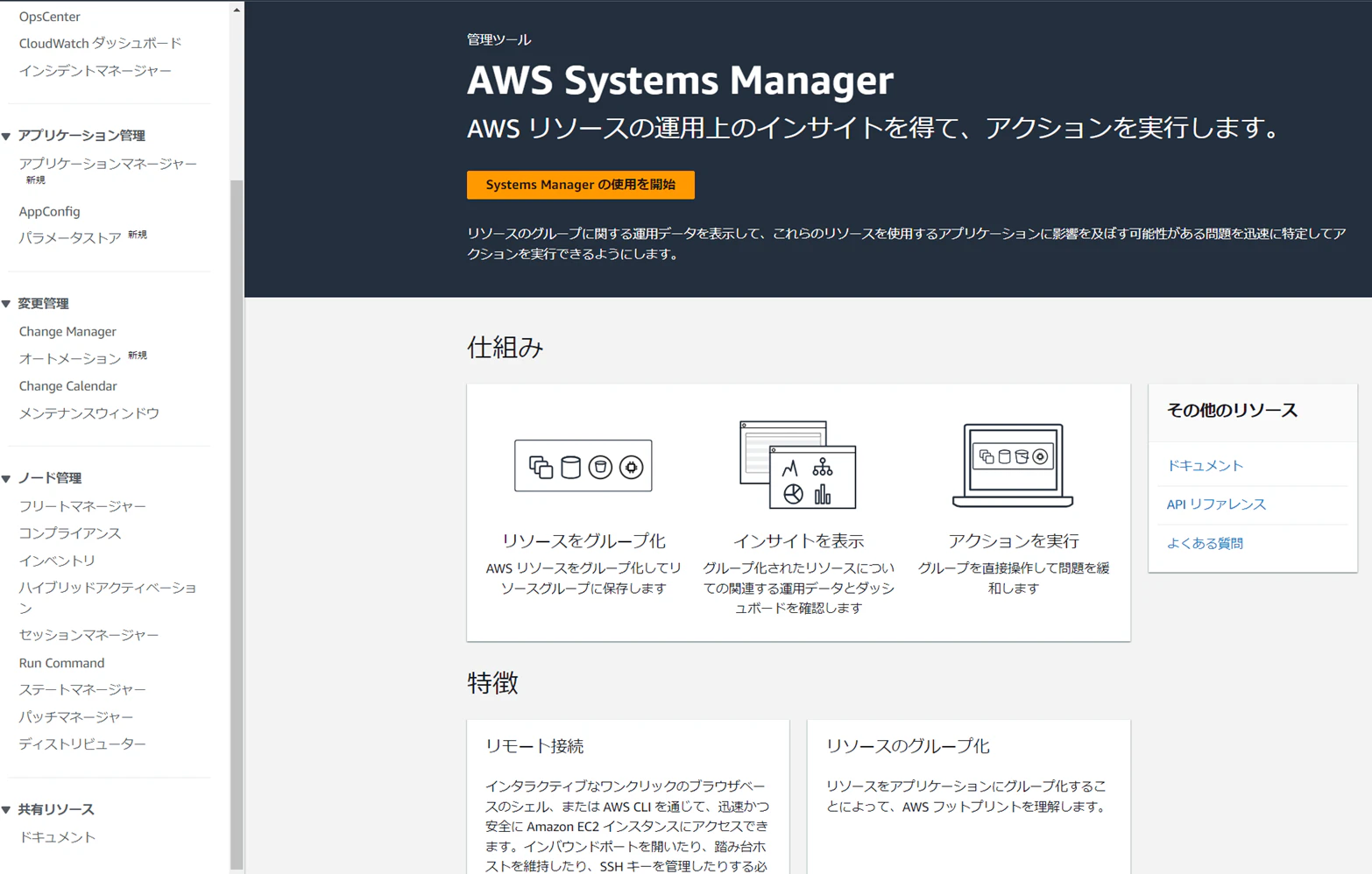Click the インサイトを表示 dashboard illustration icon
The image size is (1372, 874).
798,465
